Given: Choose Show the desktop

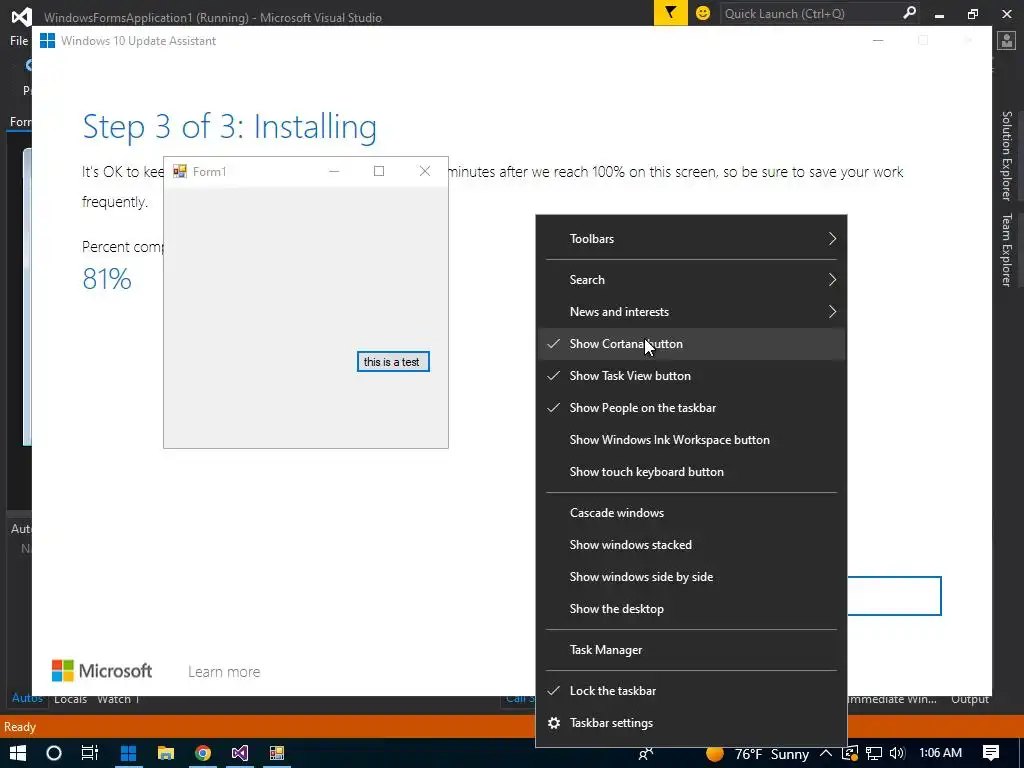Looking at the screenshot, I should 691,609.
